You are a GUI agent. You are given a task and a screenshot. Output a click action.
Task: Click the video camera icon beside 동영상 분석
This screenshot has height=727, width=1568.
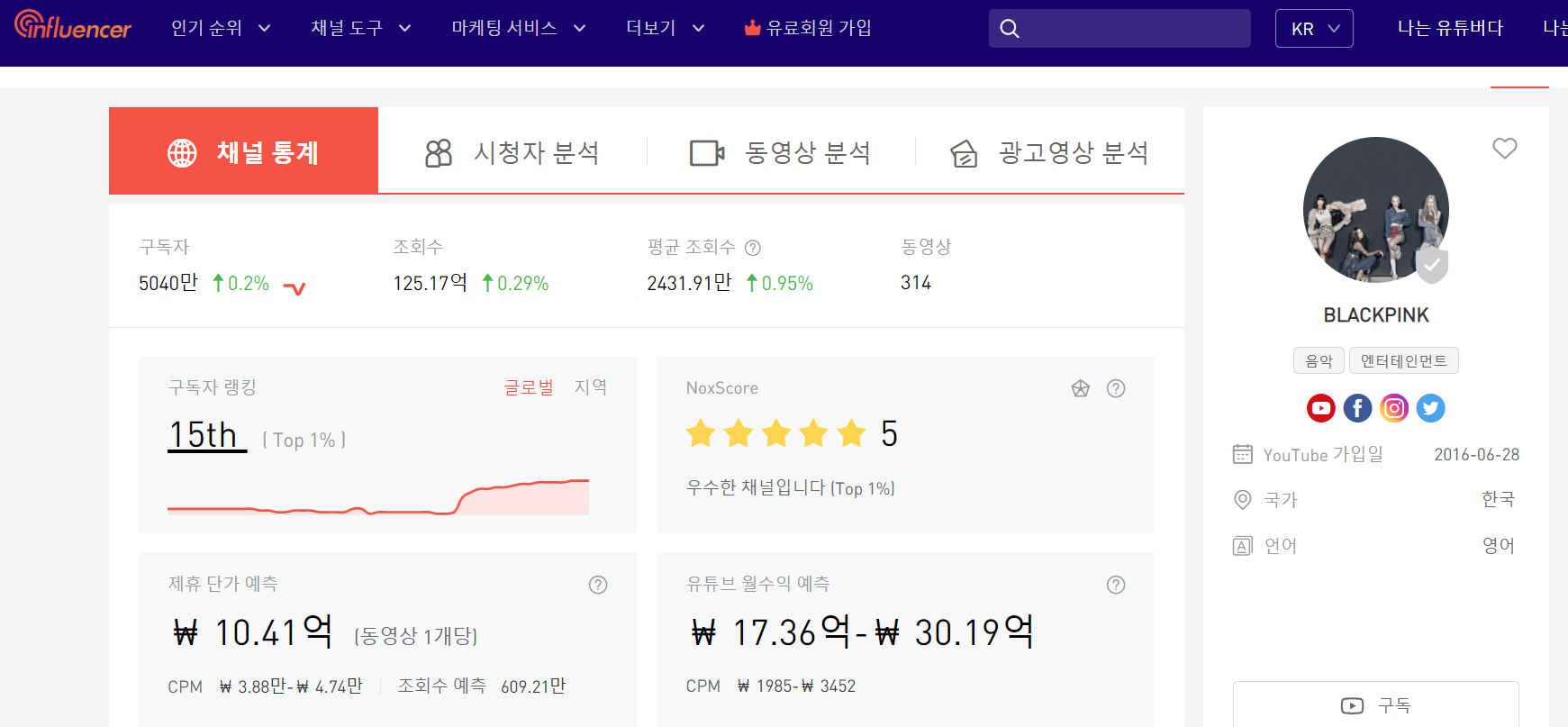click(707, 153)
